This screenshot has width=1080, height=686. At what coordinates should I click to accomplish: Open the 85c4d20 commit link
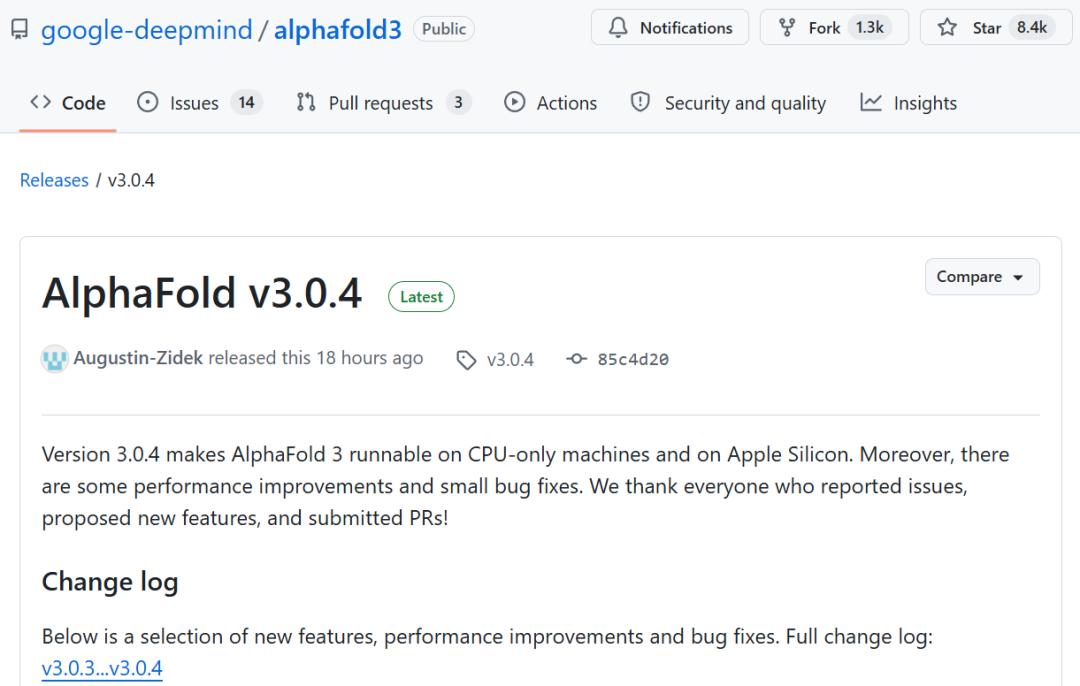(x=633, y=360)
